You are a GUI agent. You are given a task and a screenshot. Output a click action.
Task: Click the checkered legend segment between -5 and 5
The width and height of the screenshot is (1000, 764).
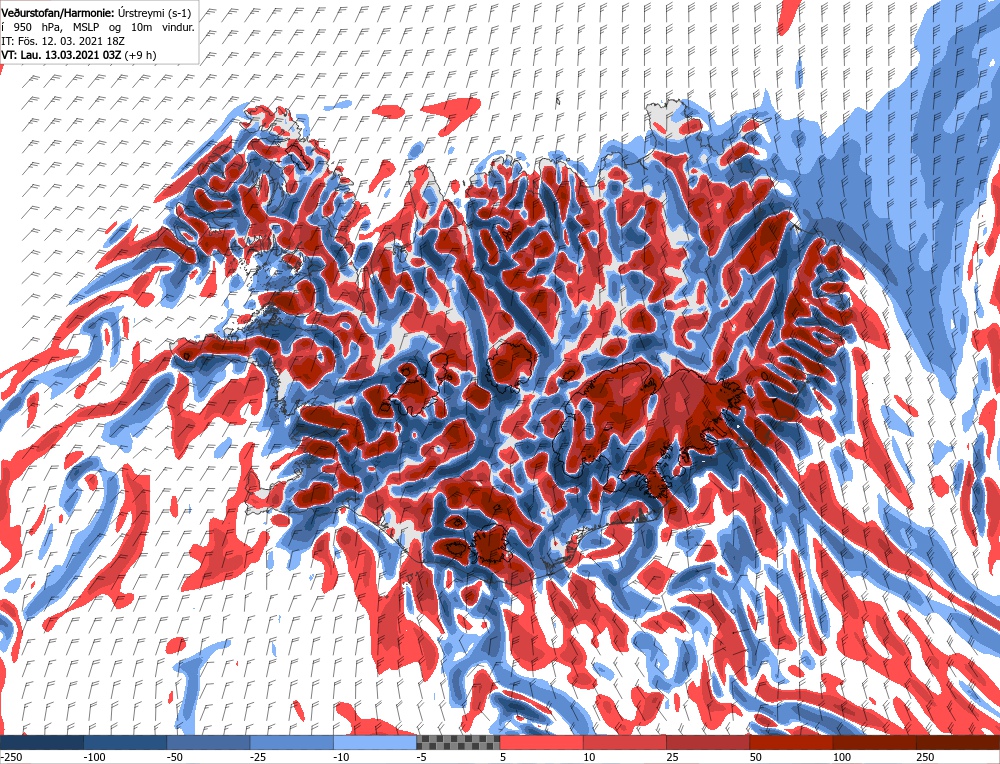coord(458,742)
